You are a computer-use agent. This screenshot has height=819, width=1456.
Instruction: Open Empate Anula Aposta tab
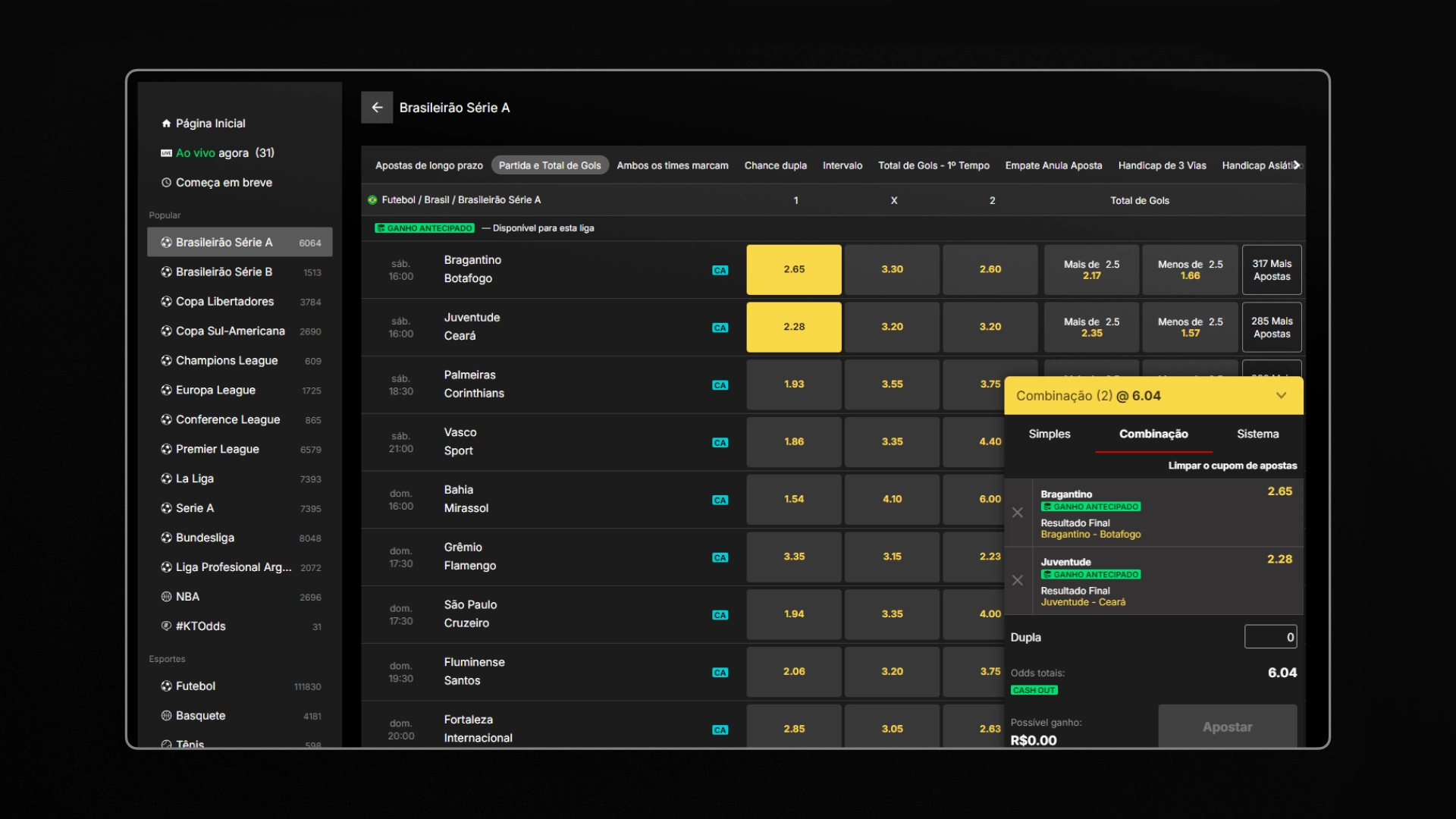tap(1053, 166)
